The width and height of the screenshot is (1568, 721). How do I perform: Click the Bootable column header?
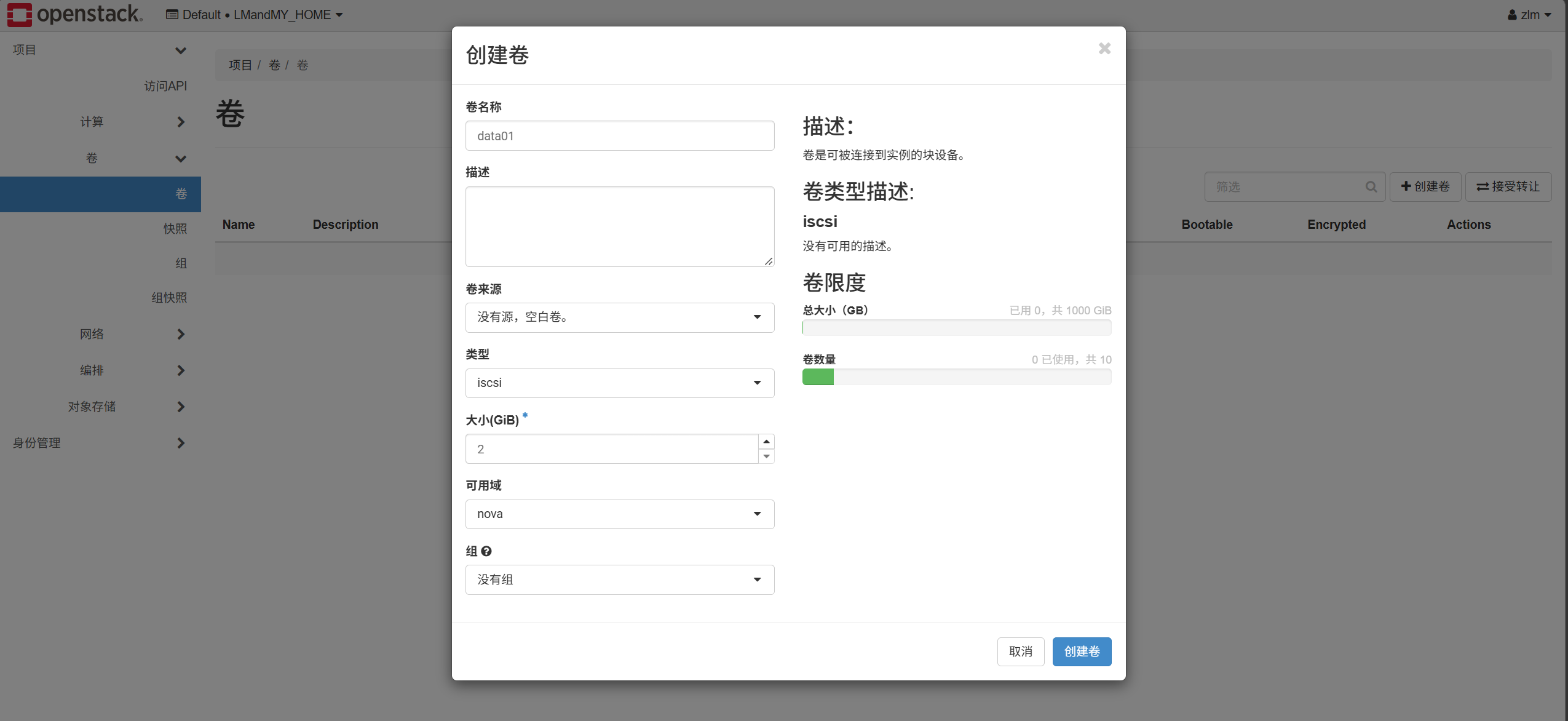1207,225
